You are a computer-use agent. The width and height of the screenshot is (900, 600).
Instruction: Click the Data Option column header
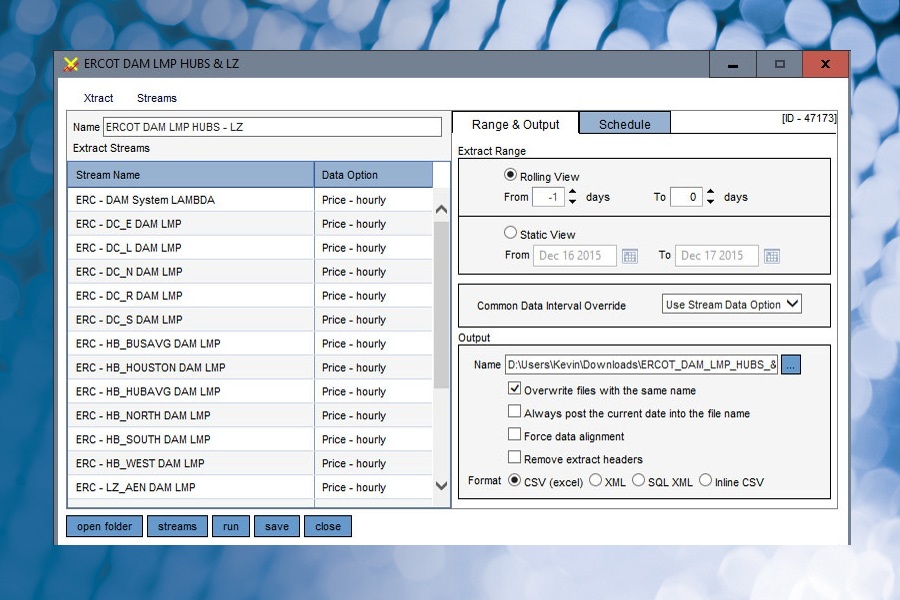pos(373,175)
